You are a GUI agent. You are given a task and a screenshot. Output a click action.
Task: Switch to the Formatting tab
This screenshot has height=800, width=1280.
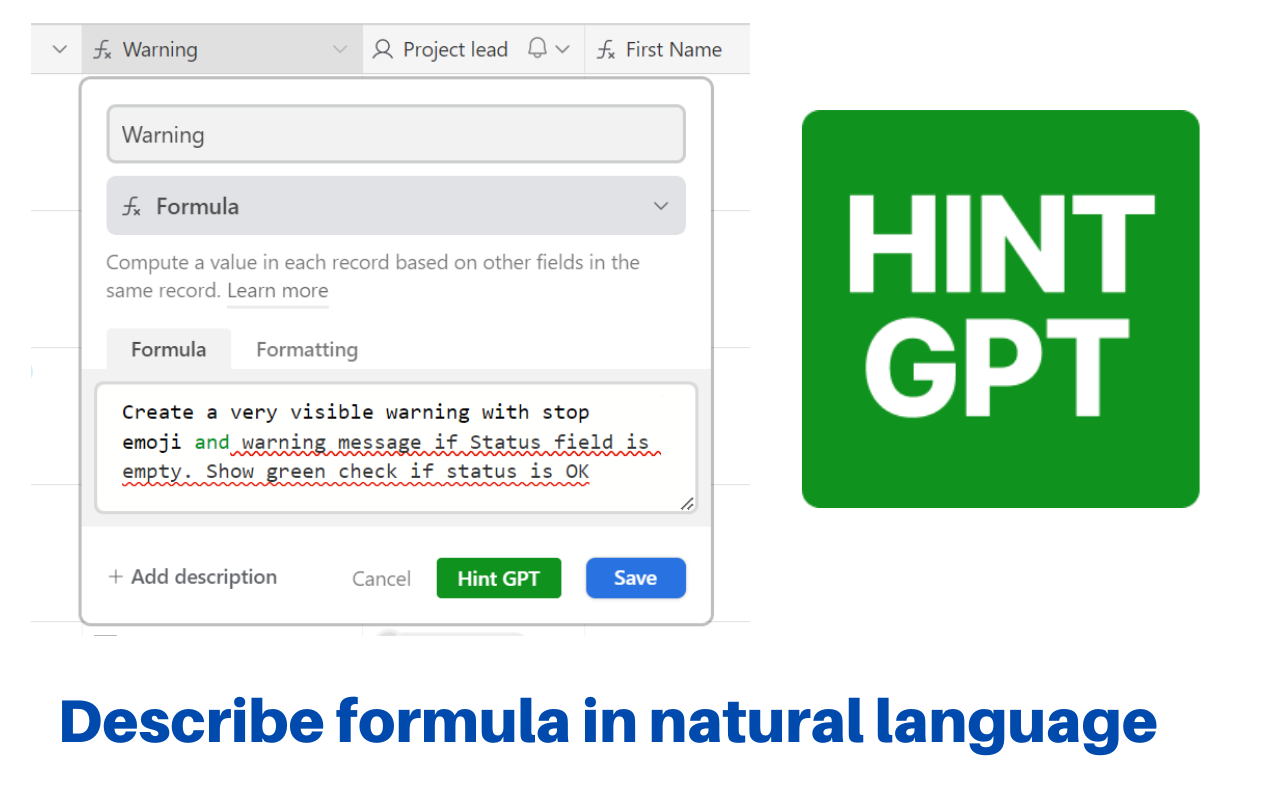[306, 349]
